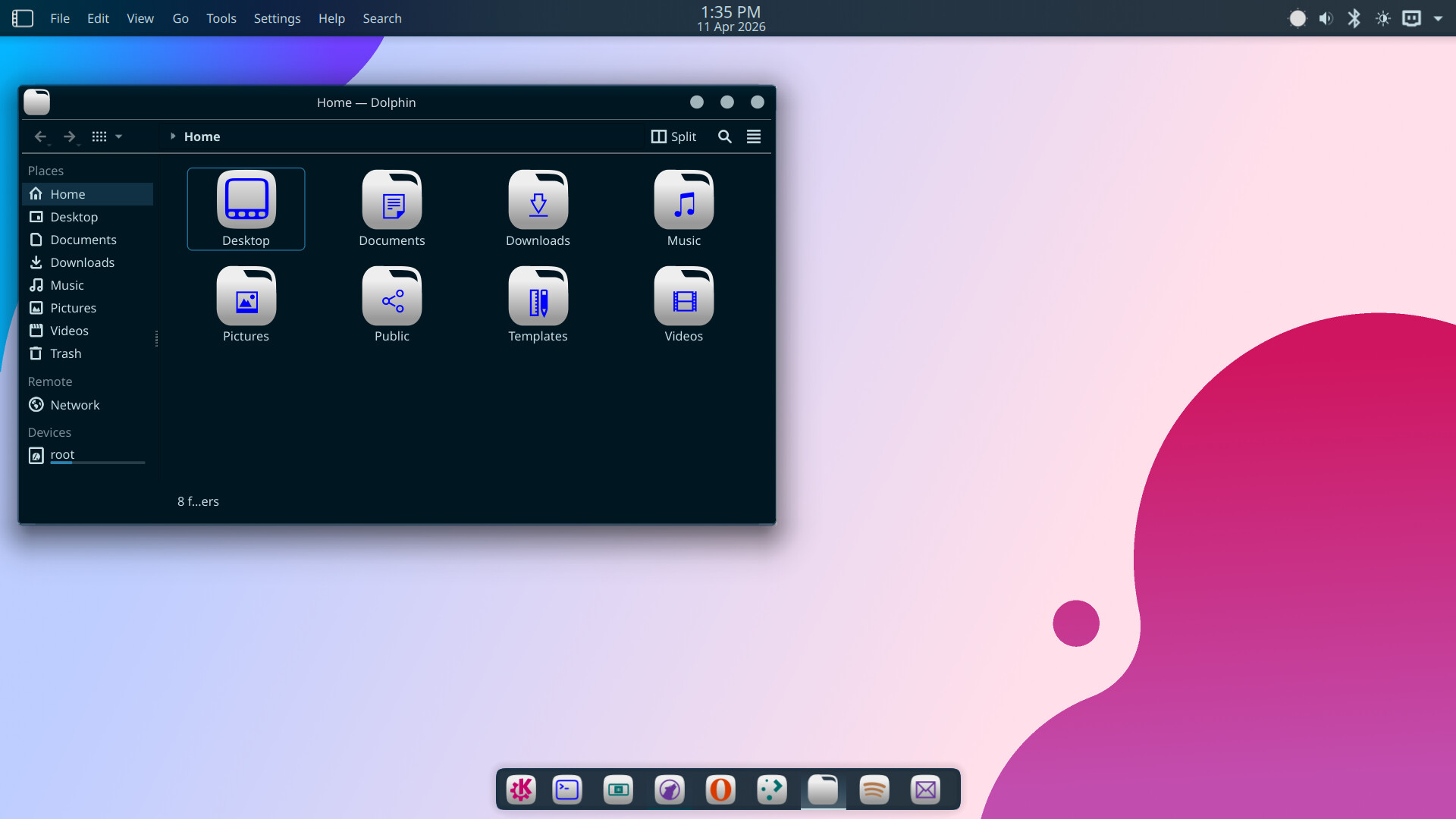Click the root device capacity bar
1456x819 pixels.
coord(97,463)
